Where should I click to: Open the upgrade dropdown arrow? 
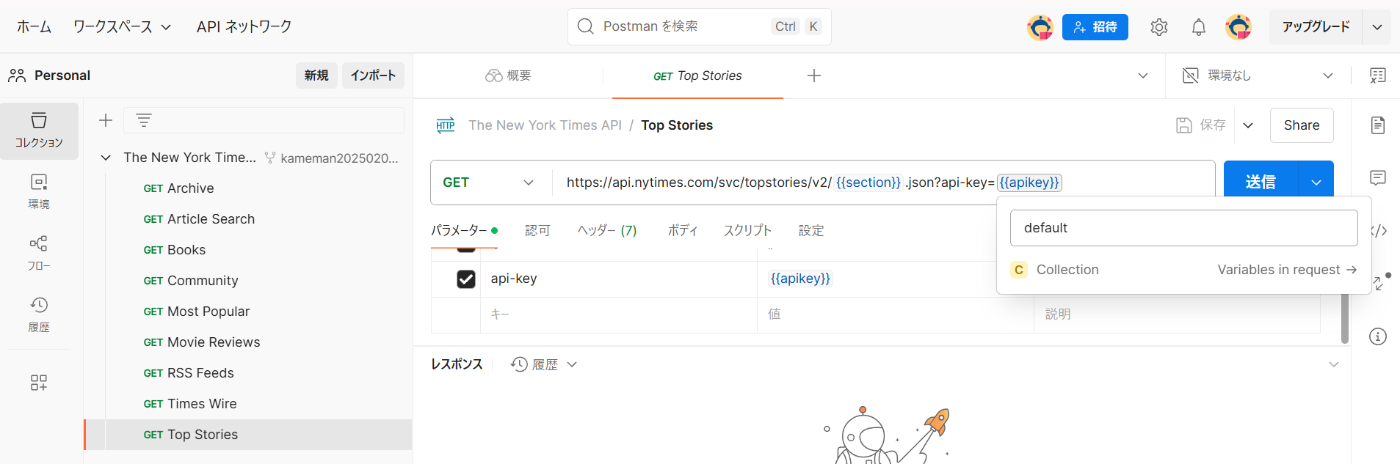point(1376,27)
